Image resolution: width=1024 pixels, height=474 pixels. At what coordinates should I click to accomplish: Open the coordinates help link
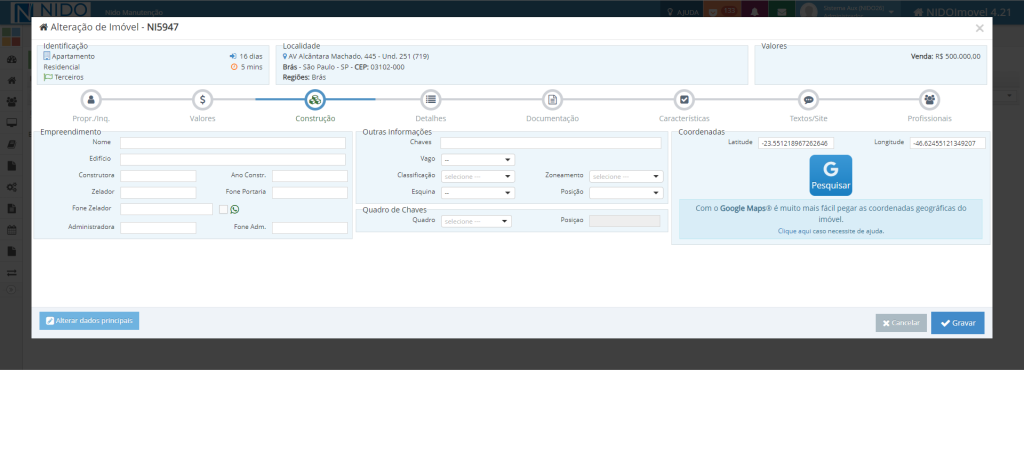(x=830, y=231)
